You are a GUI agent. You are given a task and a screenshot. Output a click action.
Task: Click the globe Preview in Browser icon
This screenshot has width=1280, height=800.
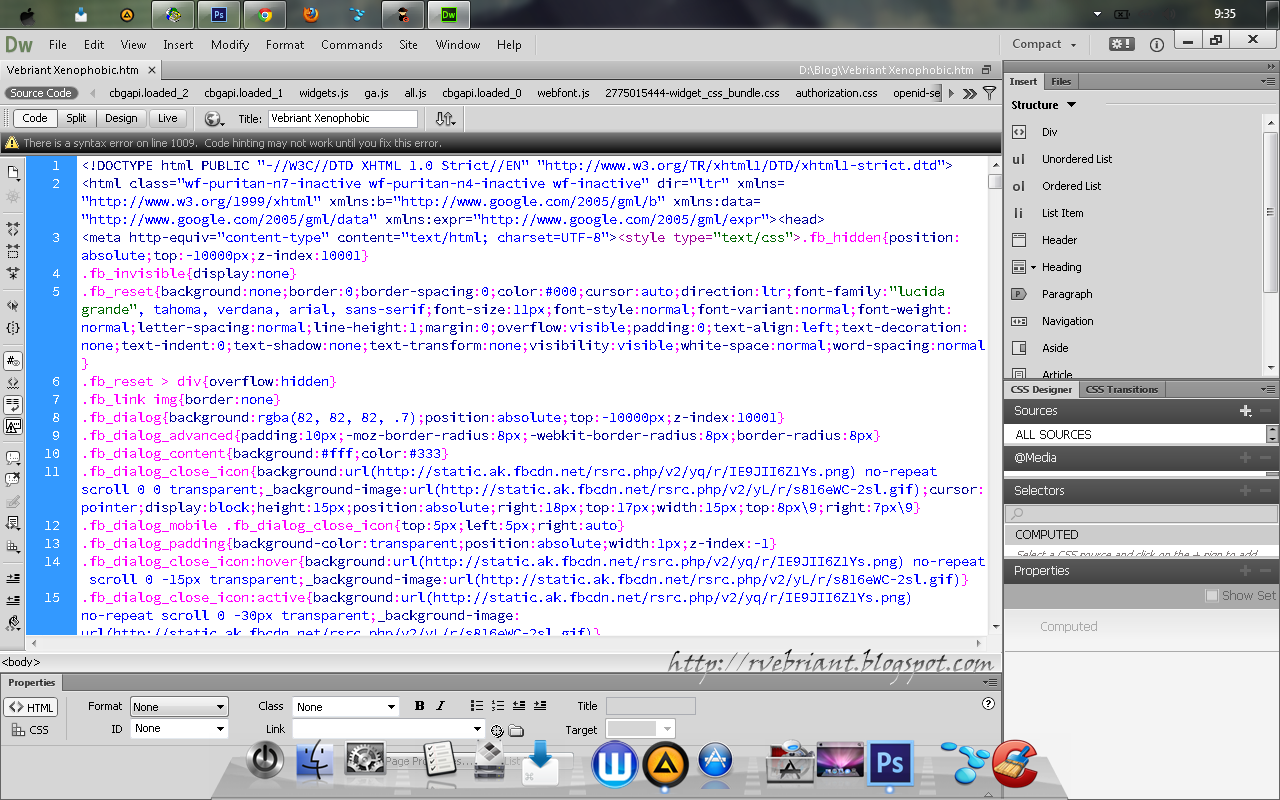tap(213, 118)
